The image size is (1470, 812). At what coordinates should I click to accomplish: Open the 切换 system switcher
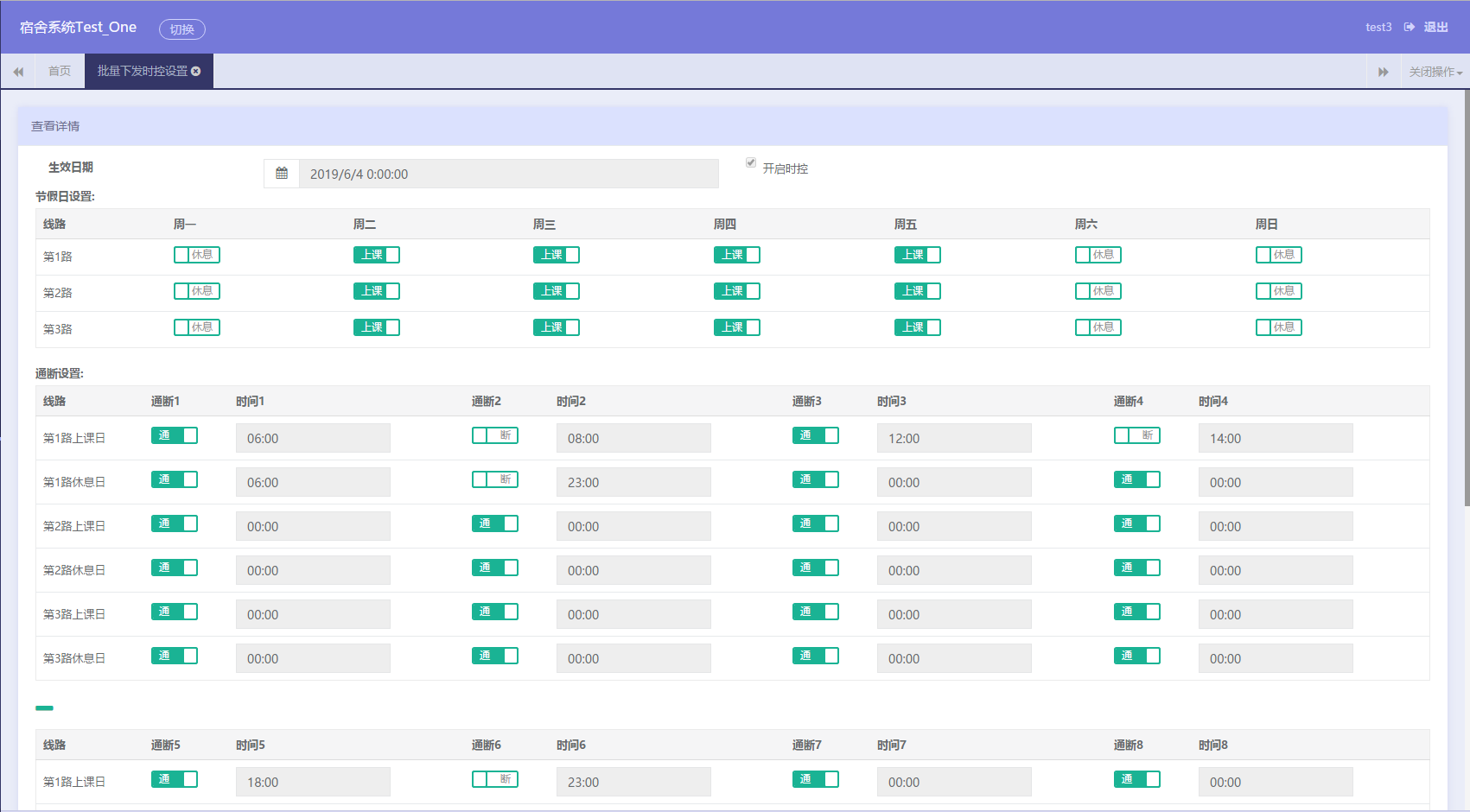click(x=182, y=29)
